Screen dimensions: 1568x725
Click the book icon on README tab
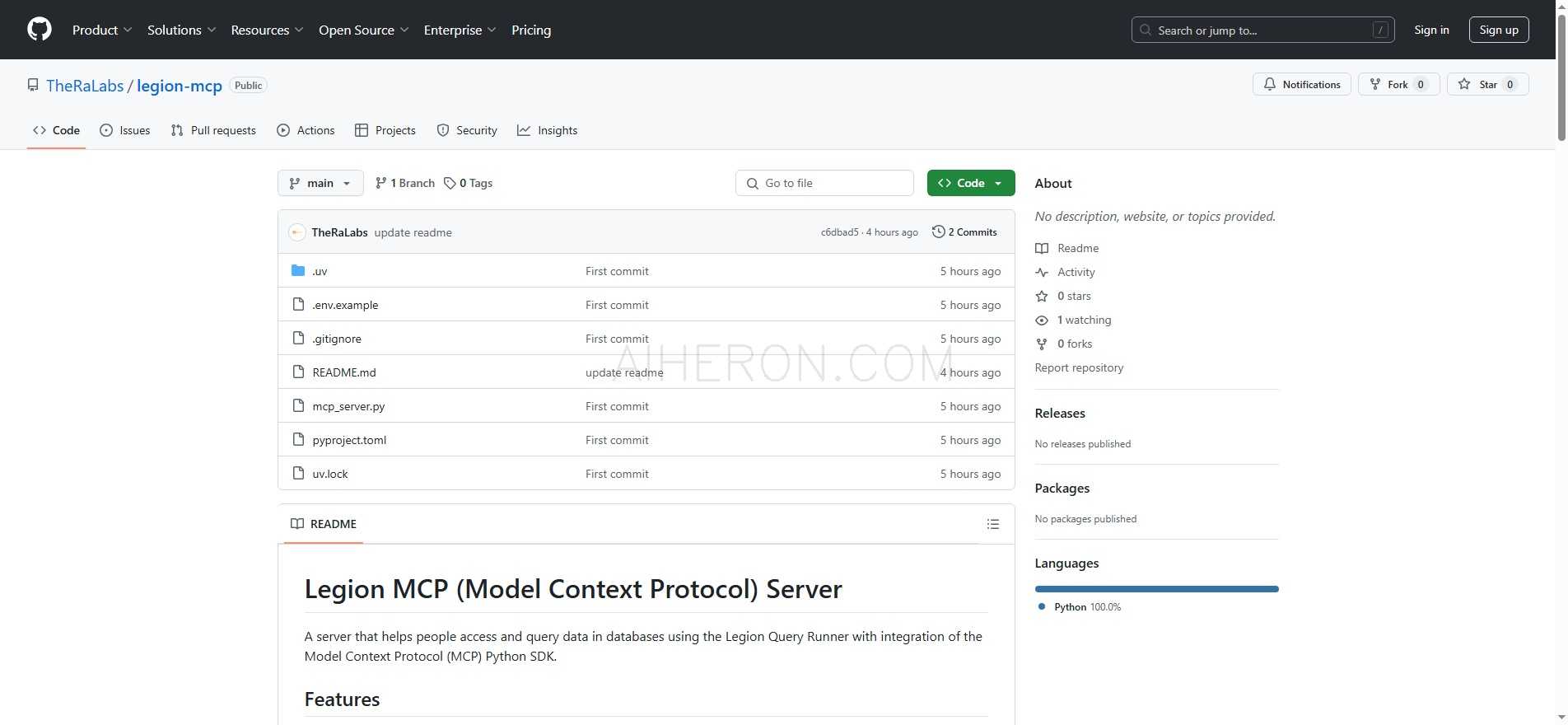(x=297, y=524)
